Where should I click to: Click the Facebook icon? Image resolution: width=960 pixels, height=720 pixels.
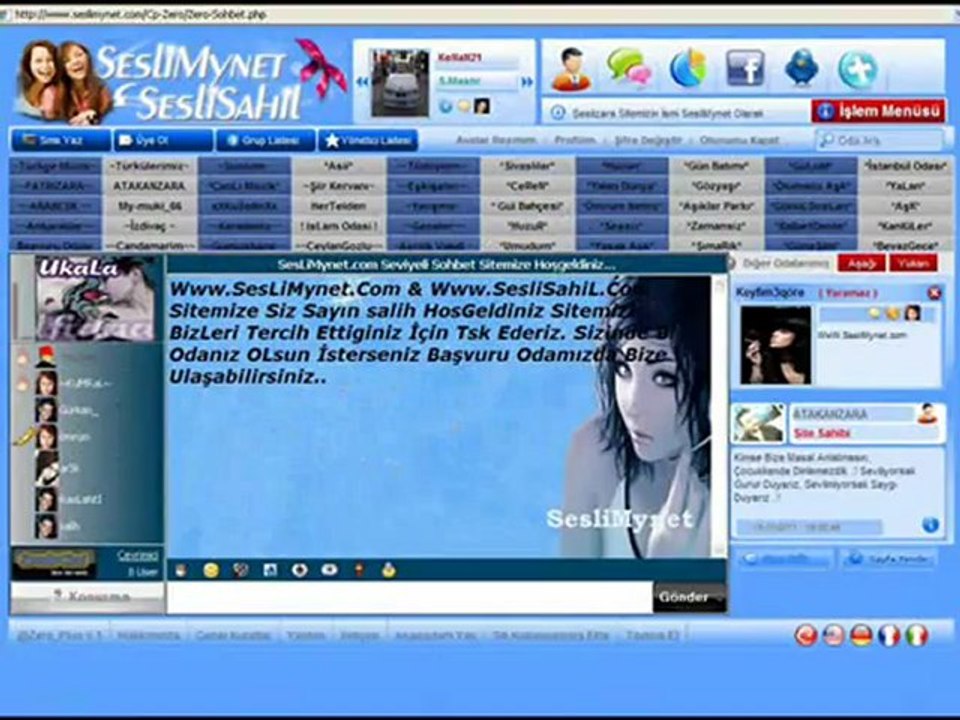pyautogui.click(x=745, y=68)
